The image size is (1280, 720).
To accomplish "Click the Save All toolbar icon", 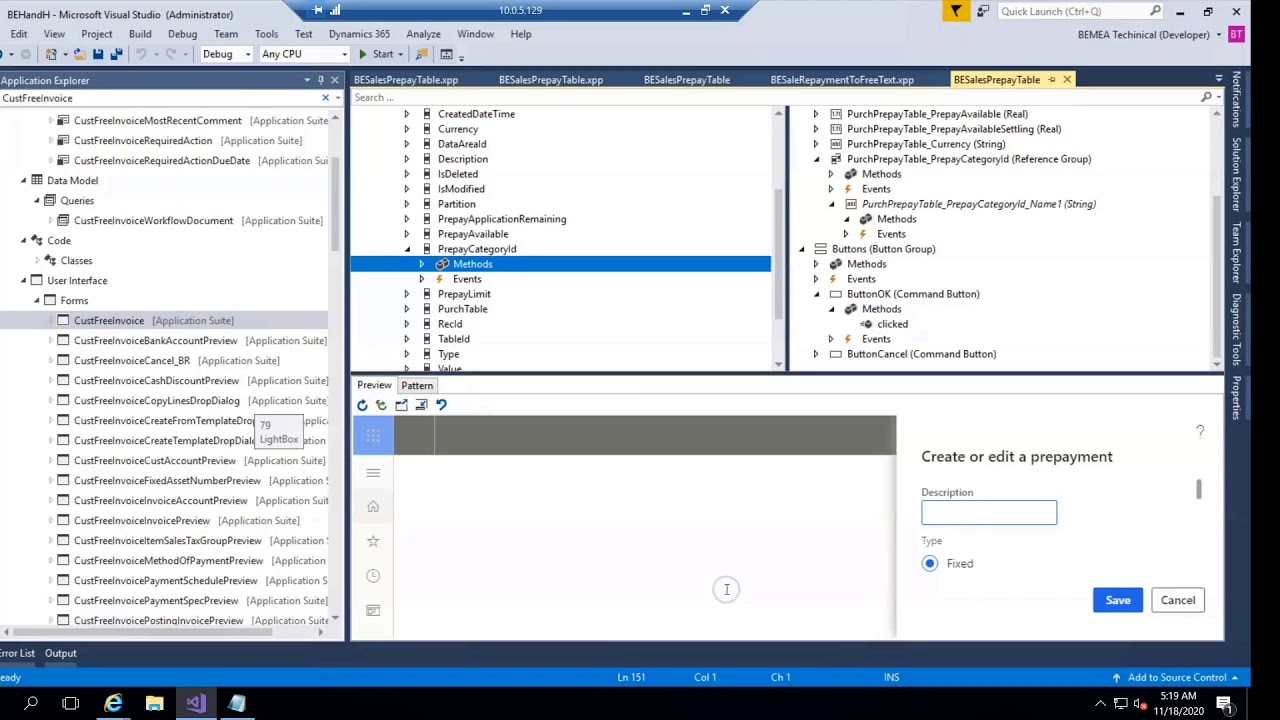I will coord(116,54).
